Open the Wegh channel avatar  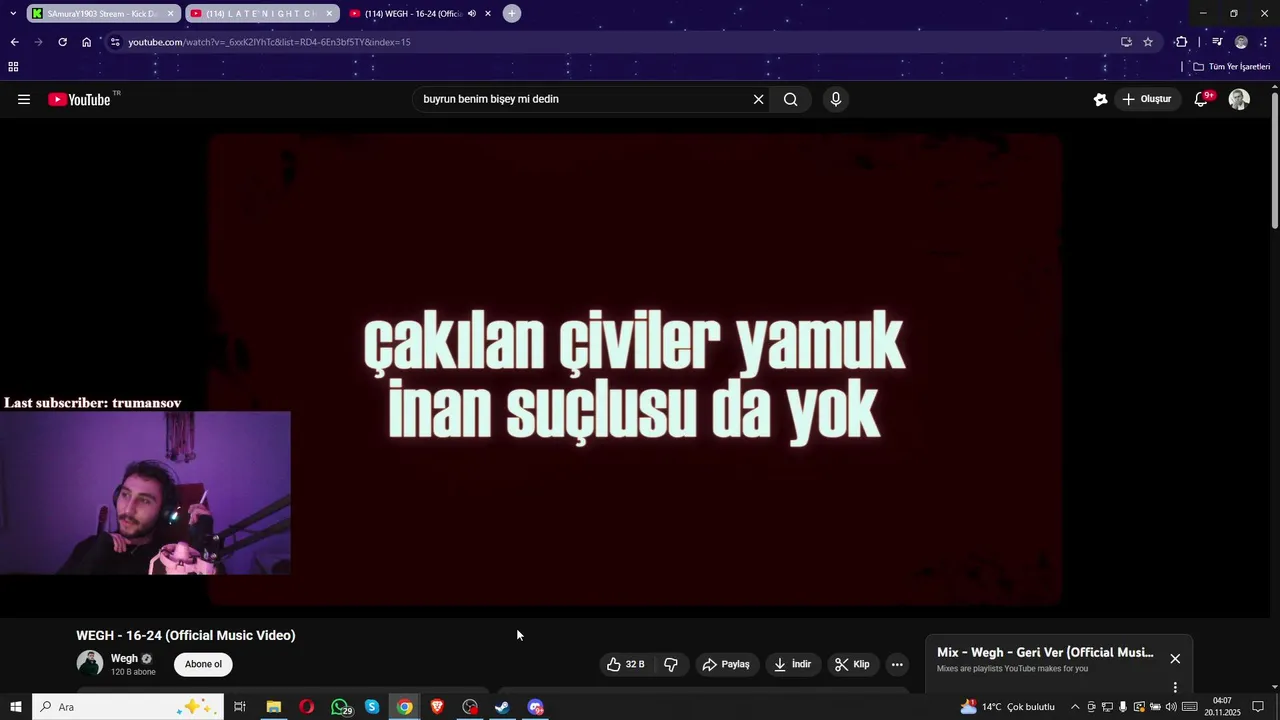coord(90,663)
